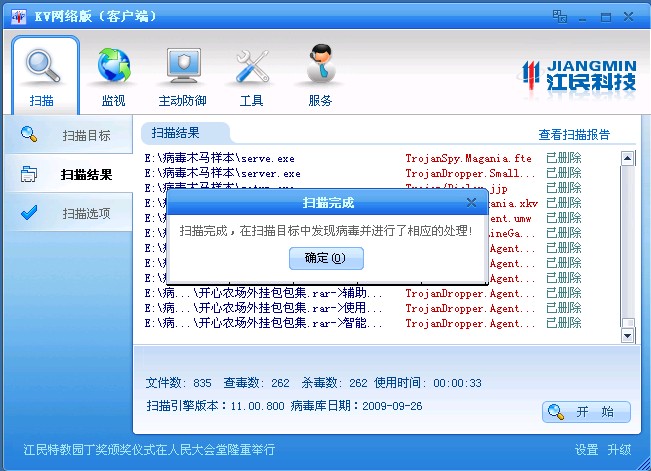Select 服务 tab label

click(x=320, y=101)
